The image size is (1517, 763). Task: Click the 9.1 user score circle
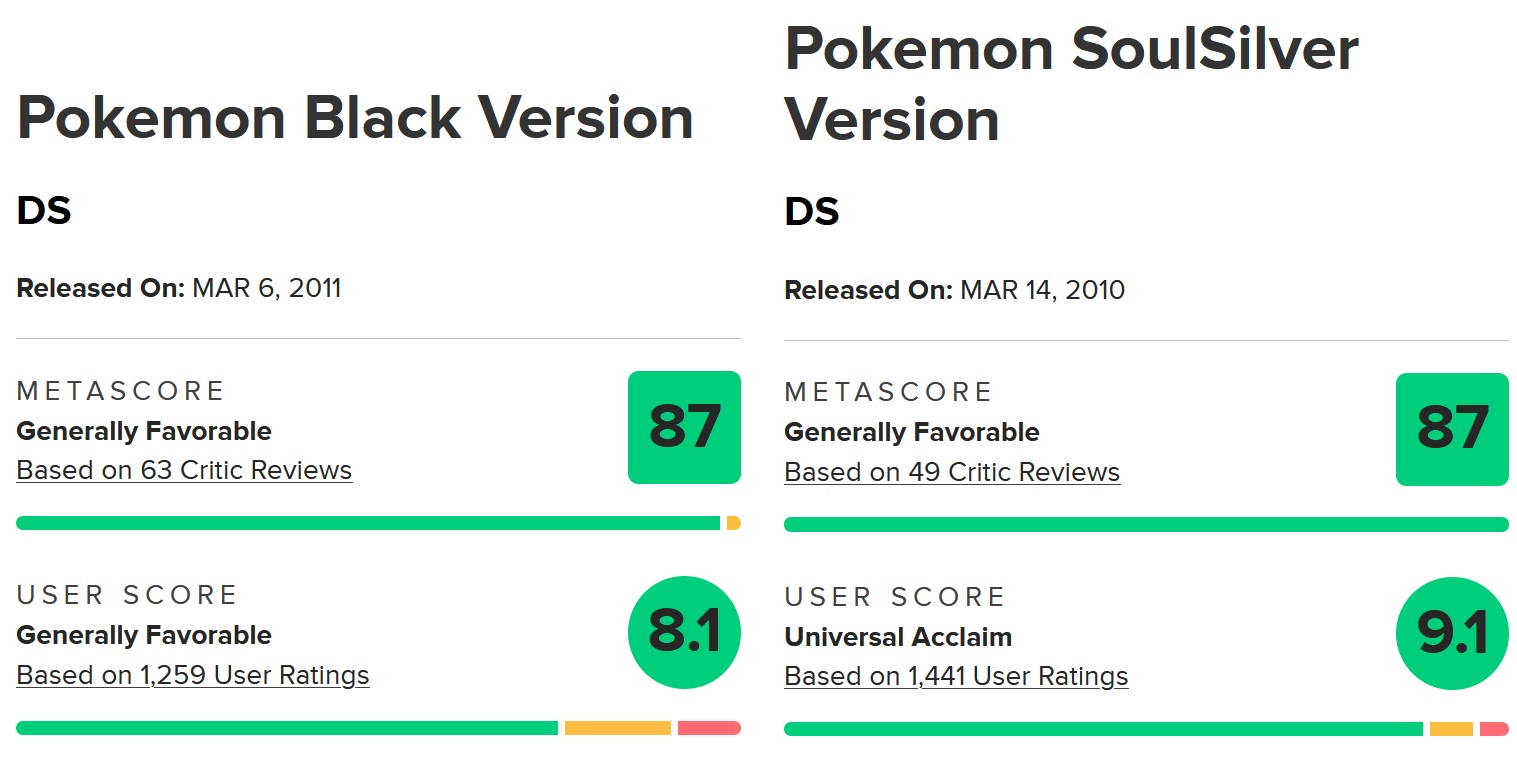click(x=1452, y=634)
